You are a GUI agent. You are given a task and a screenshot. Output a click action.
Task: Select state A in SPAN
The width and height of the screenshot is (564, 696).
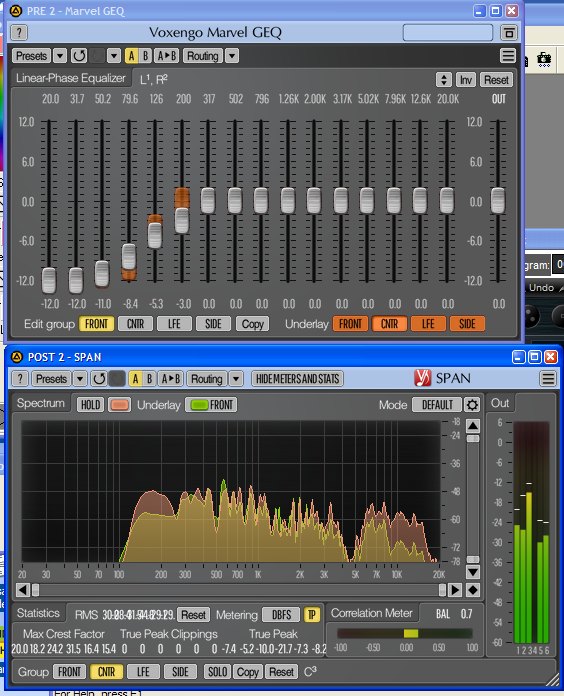pos(135,379)
